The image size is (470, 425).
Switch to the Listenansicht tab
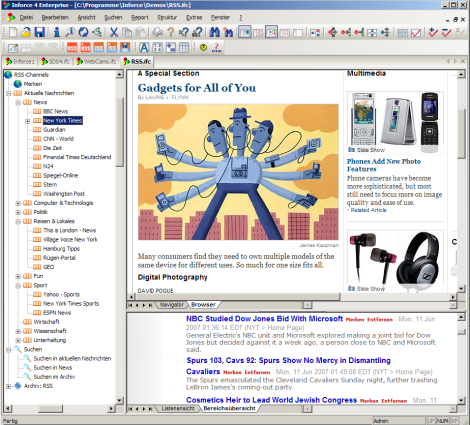pos(178,408)
